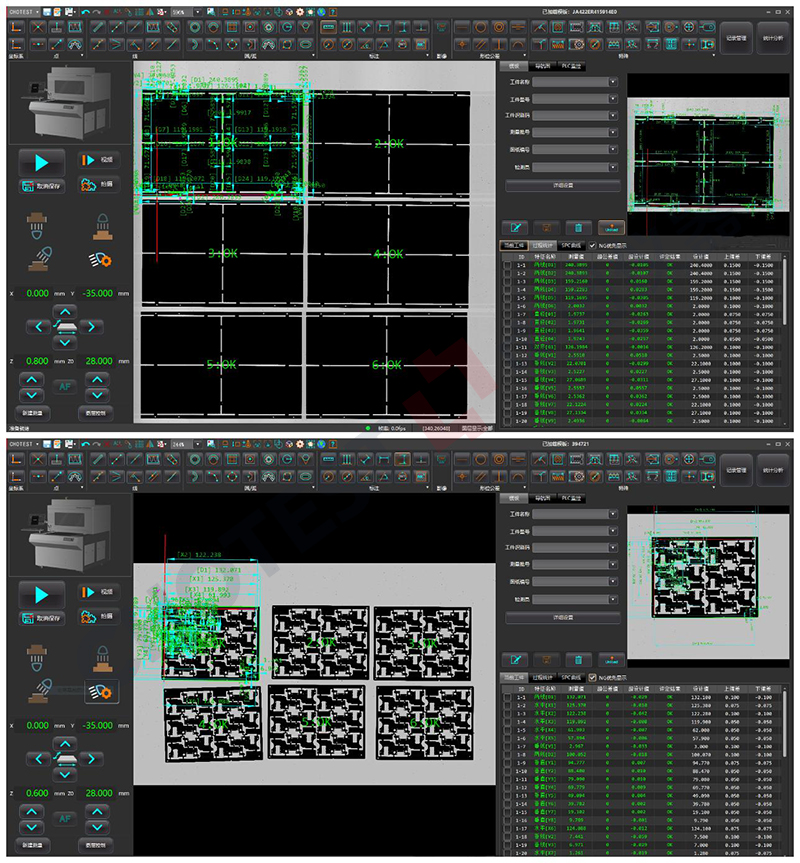Toggle the top ring light icon in top window
The height and width of the screenshot is (863, 800).
[x=37, y=226]
